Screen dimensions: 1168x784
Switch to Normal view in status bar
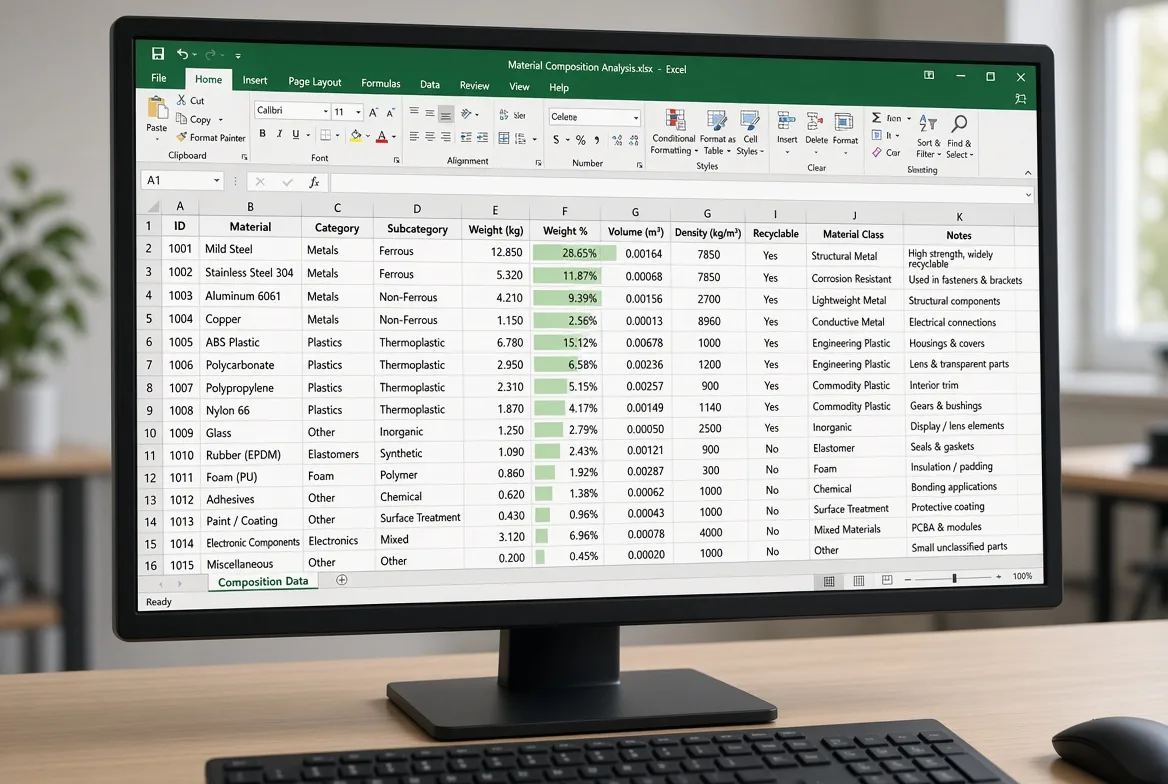point(829,581)
